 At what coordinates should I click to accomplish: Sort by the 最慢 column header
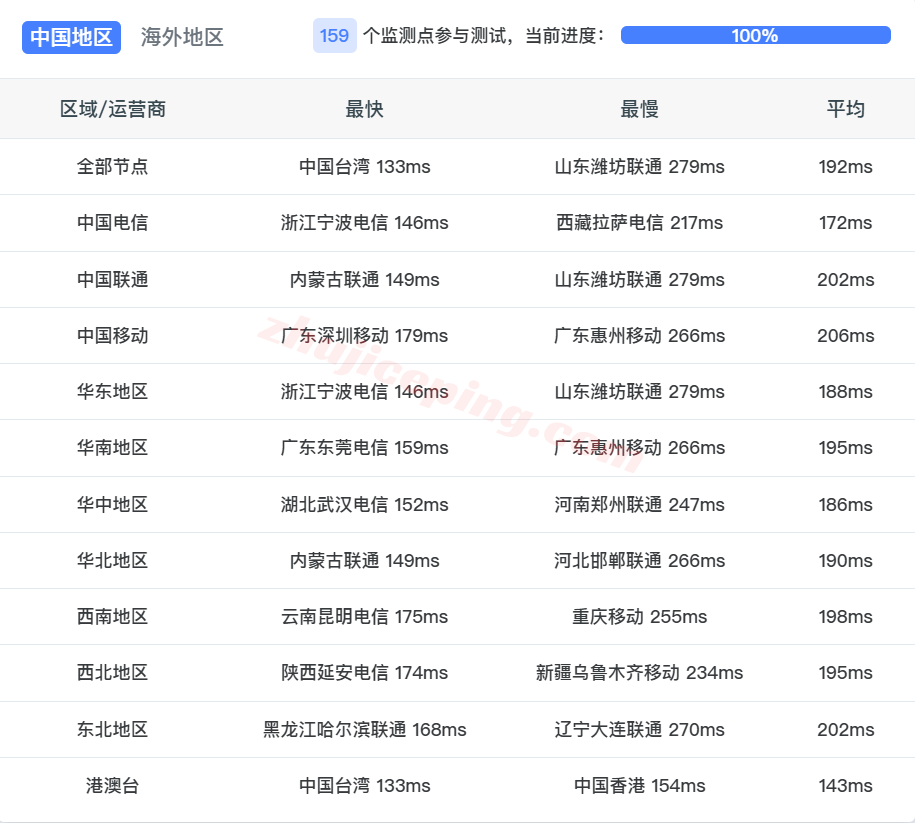[637, 109]
